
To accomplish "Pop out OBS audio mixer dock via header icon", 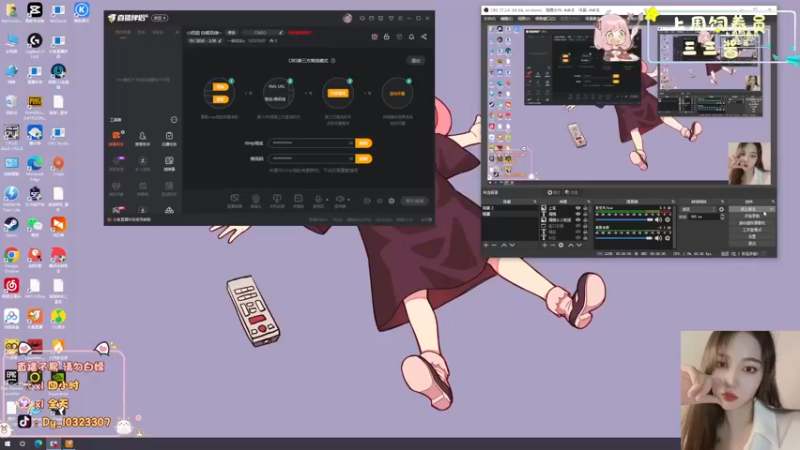I will pos(673,202).
